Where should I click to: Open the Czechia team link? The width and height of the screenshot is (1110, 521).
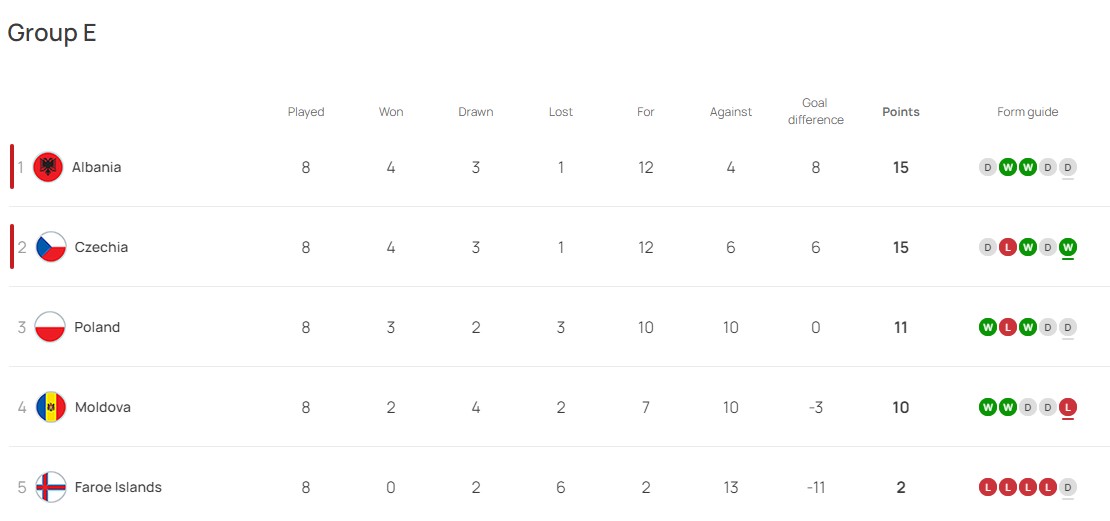coord(101,247)
